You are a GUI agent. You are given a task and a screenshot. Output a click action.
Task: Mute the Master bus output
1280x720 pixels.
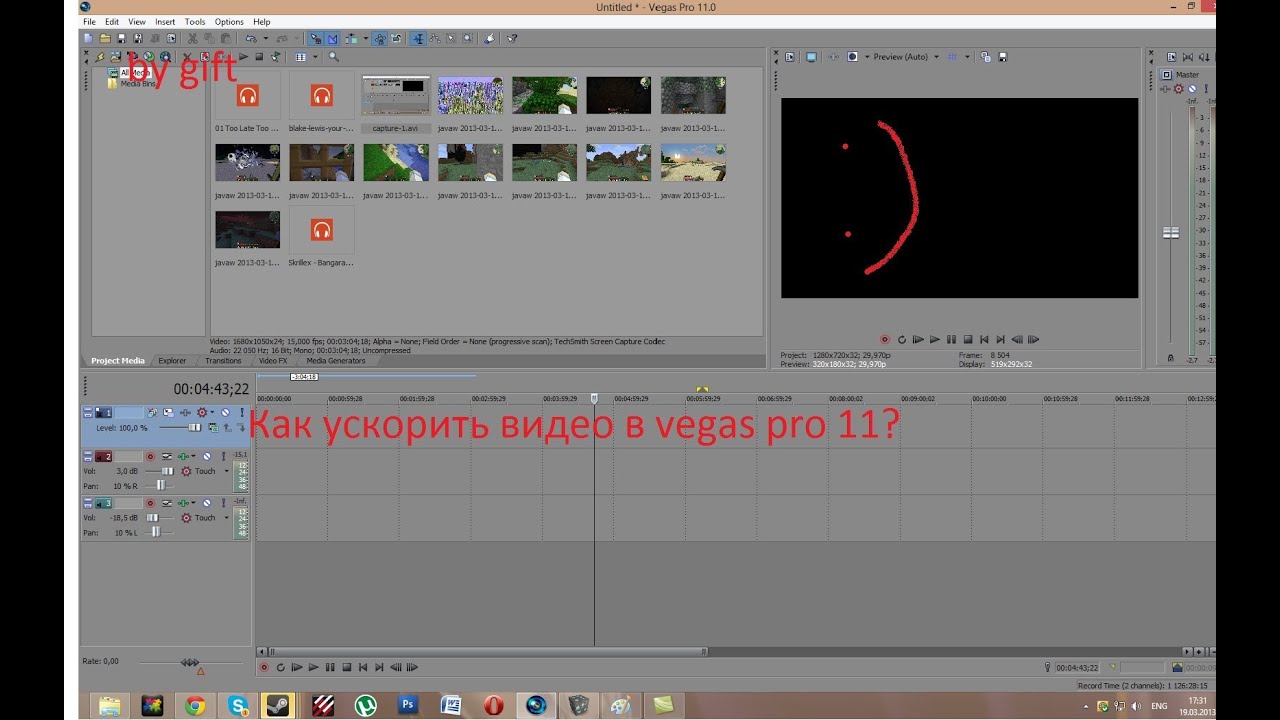point(1192,89)
